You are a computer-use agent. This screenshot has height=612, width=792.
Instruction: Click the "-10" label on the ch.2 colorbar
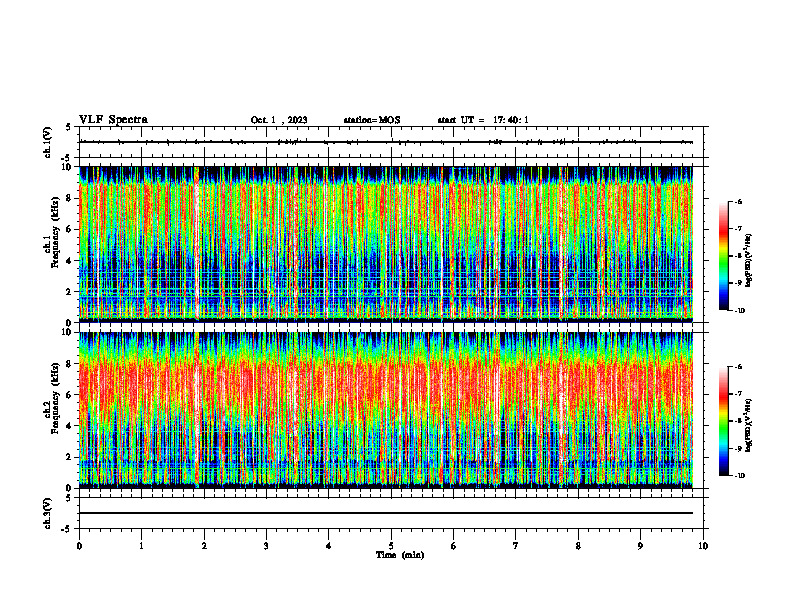pos(739,476)
